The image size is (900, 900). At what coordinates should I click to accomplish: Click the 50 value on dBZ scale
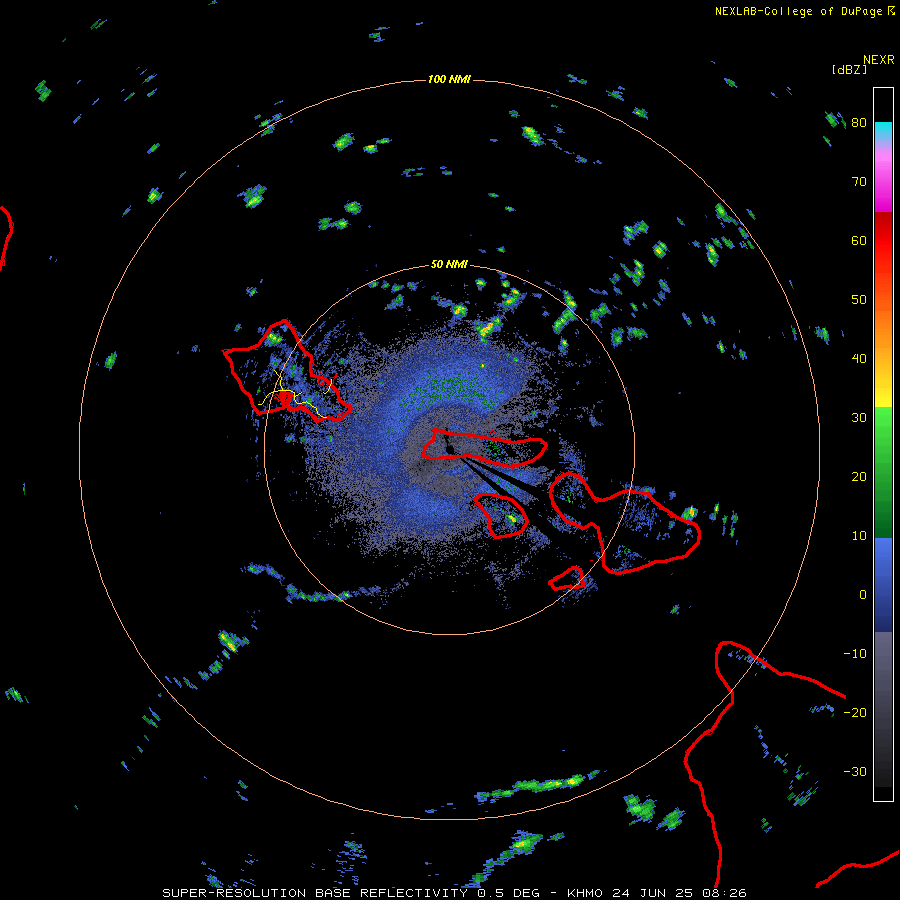(x=859, y=300)
